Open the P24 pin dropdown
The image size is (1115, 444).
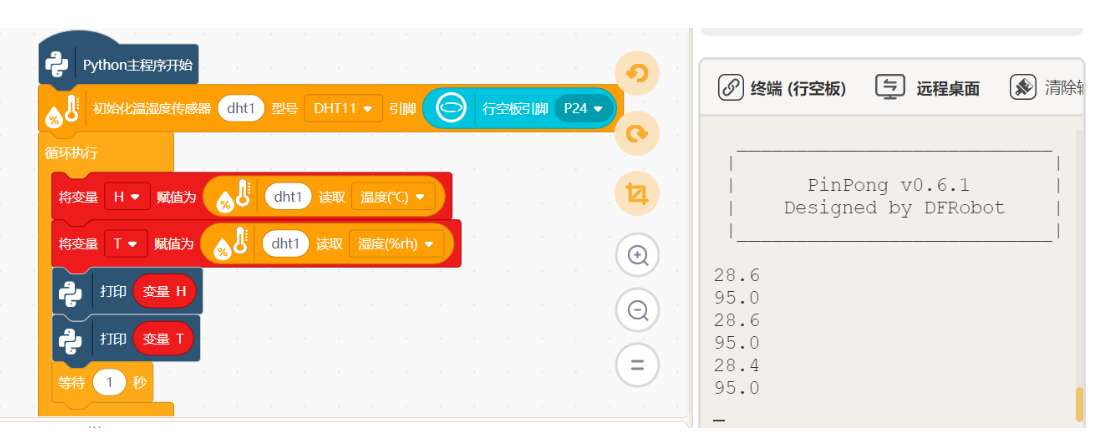tap(583, 109)
